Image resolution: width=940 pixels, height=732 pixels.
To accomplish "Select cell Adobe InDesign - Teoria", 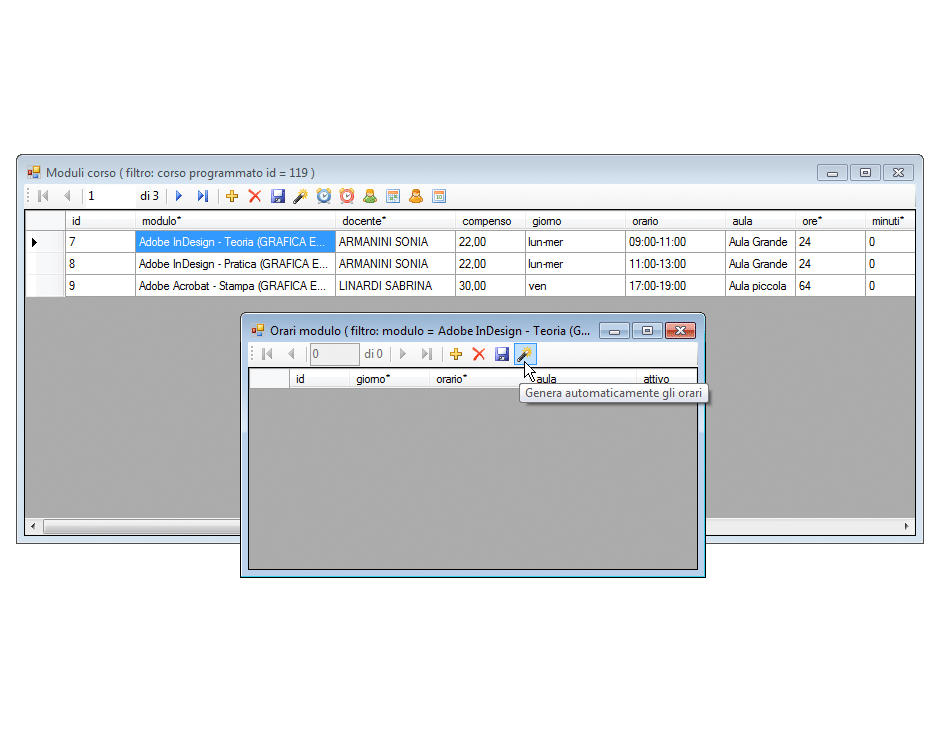I will coord(235,242).
